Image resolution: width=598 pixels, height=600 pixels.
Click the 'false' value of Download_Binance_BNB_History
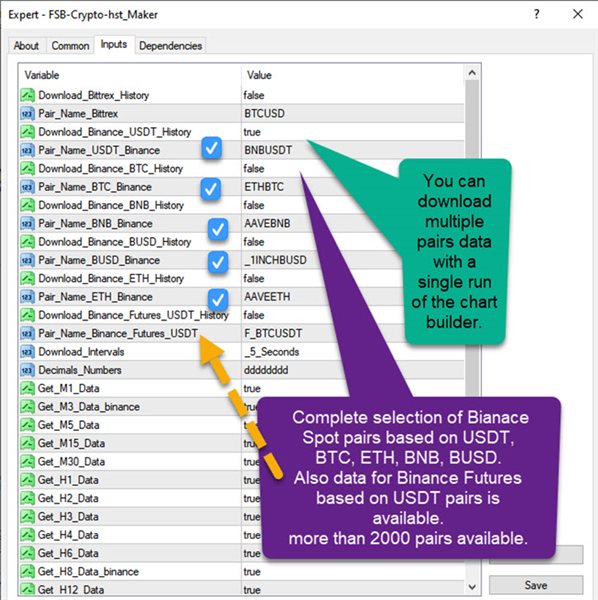pos(254,205)
